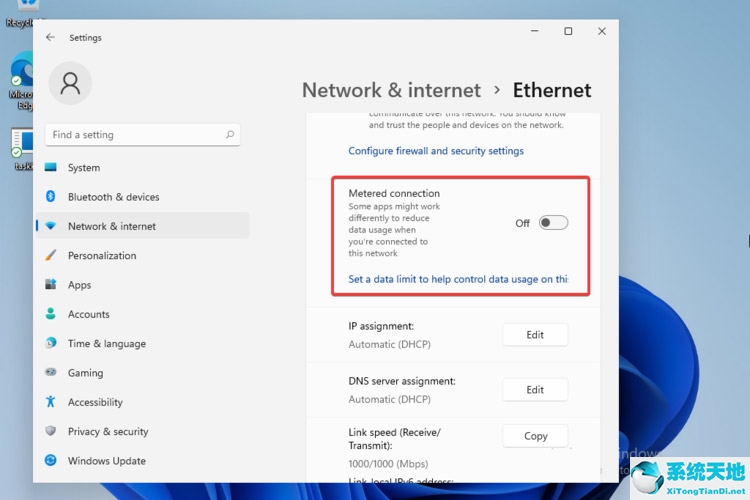
Task: Click the Accounts person icon
Action: [x=51, y=314]
